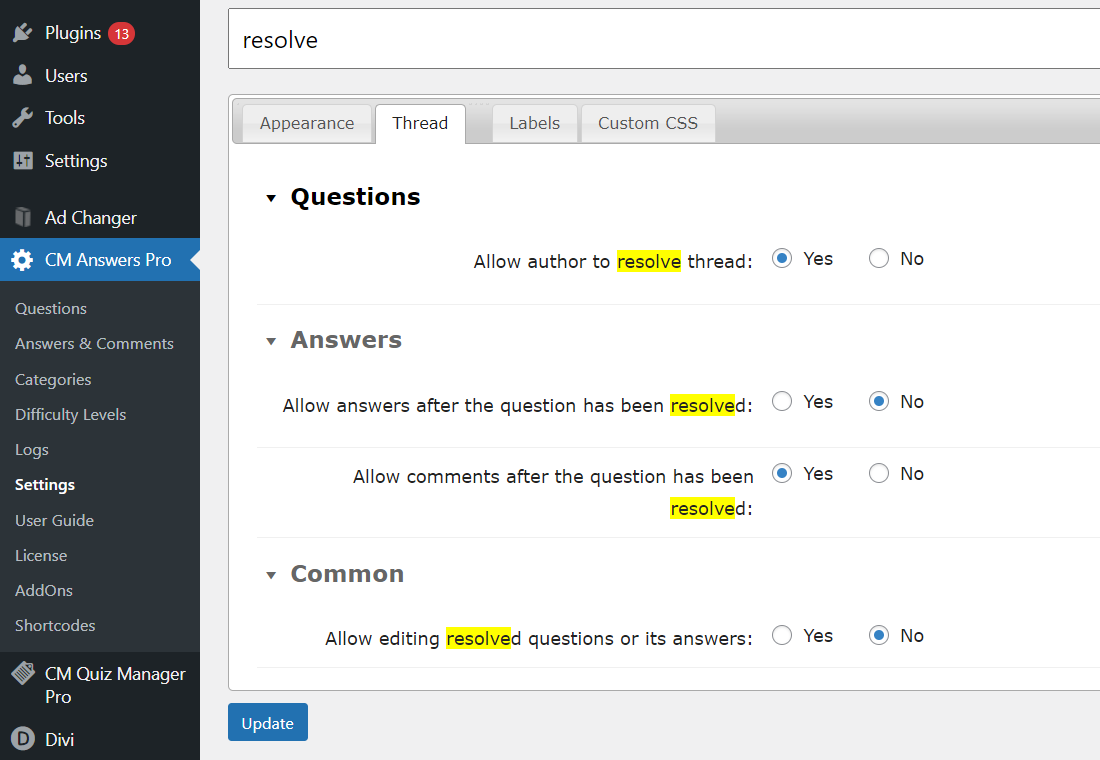Open the Labels tab
This screenshot has width=1100, height=760.
pos(535,124)
